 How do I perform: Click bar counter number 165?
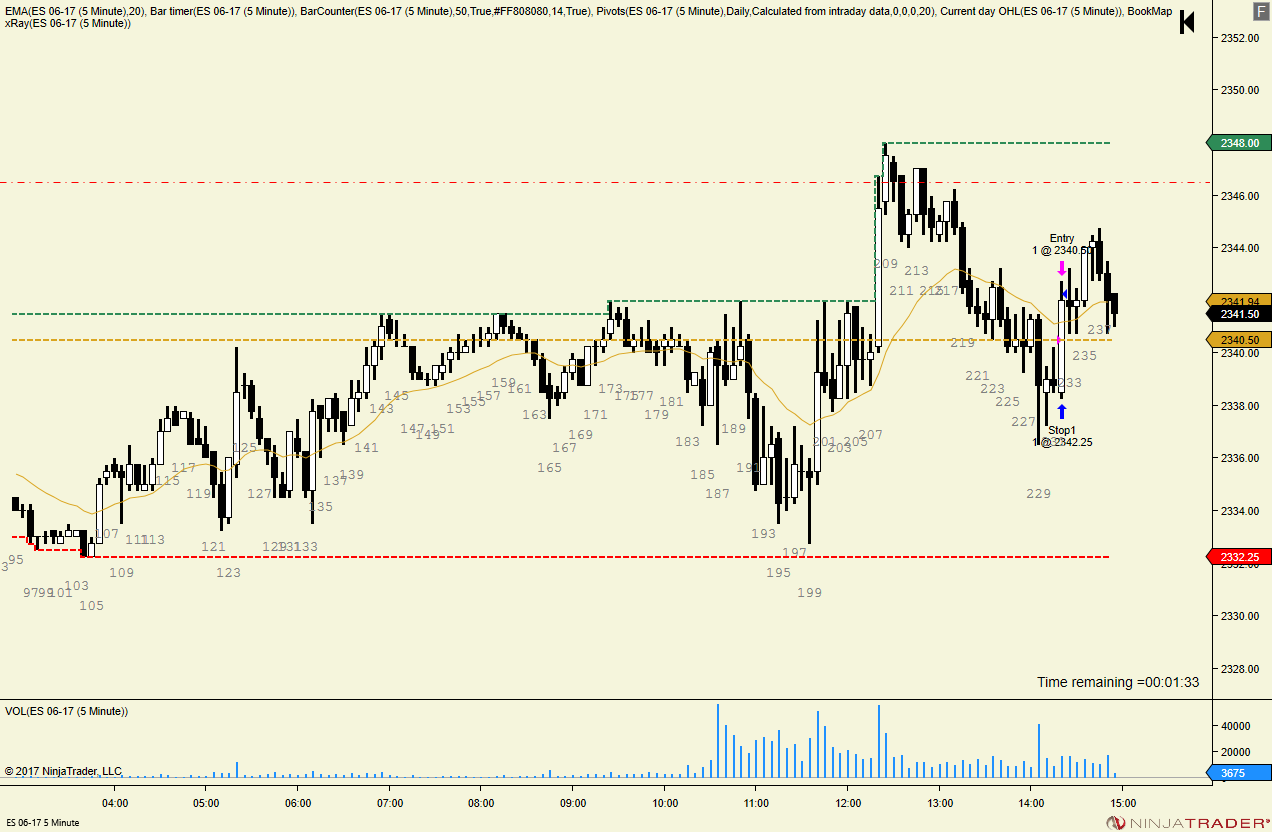(x=549, y=468)
